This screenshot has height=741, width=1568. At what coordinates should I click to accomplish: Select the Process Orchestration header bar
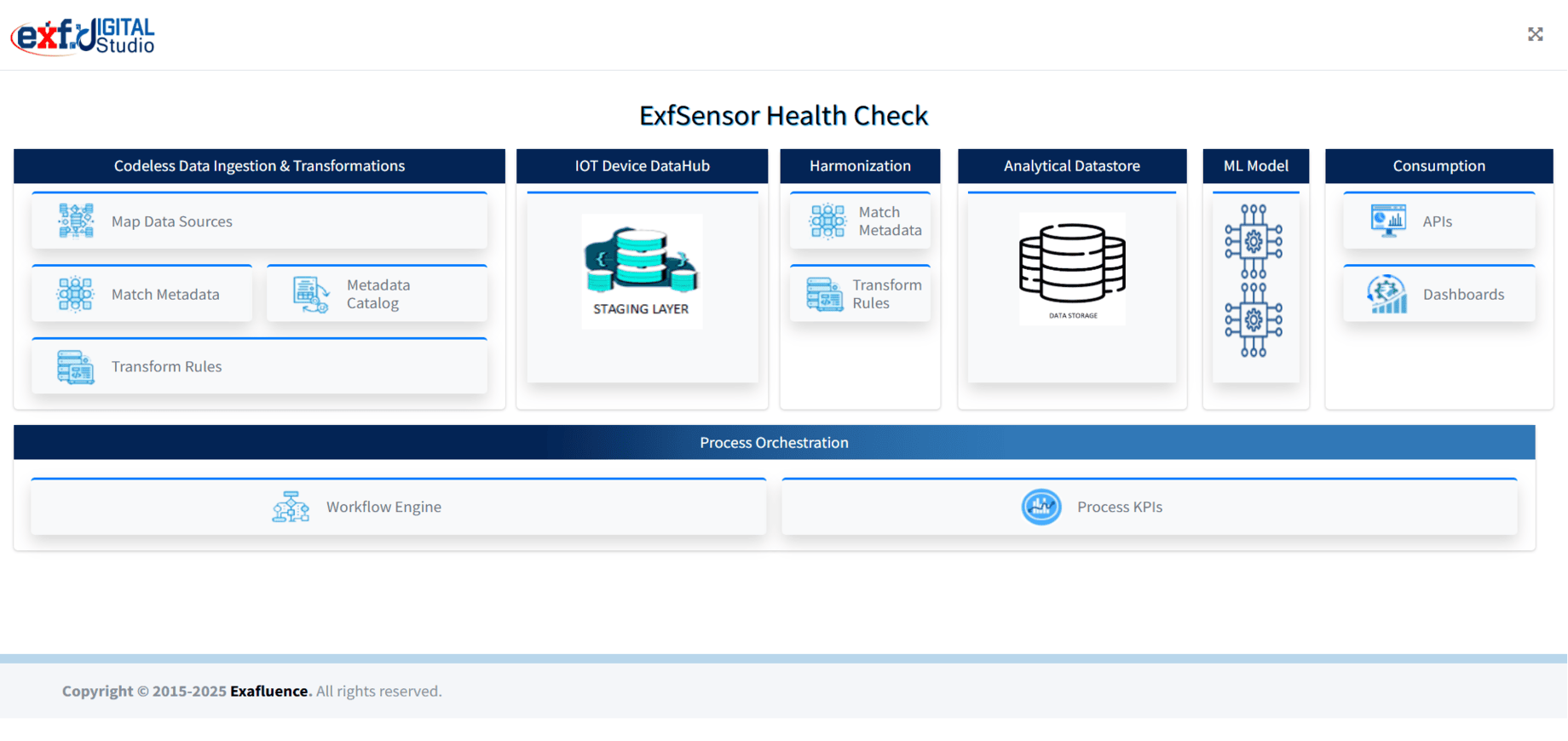(775, 443)
